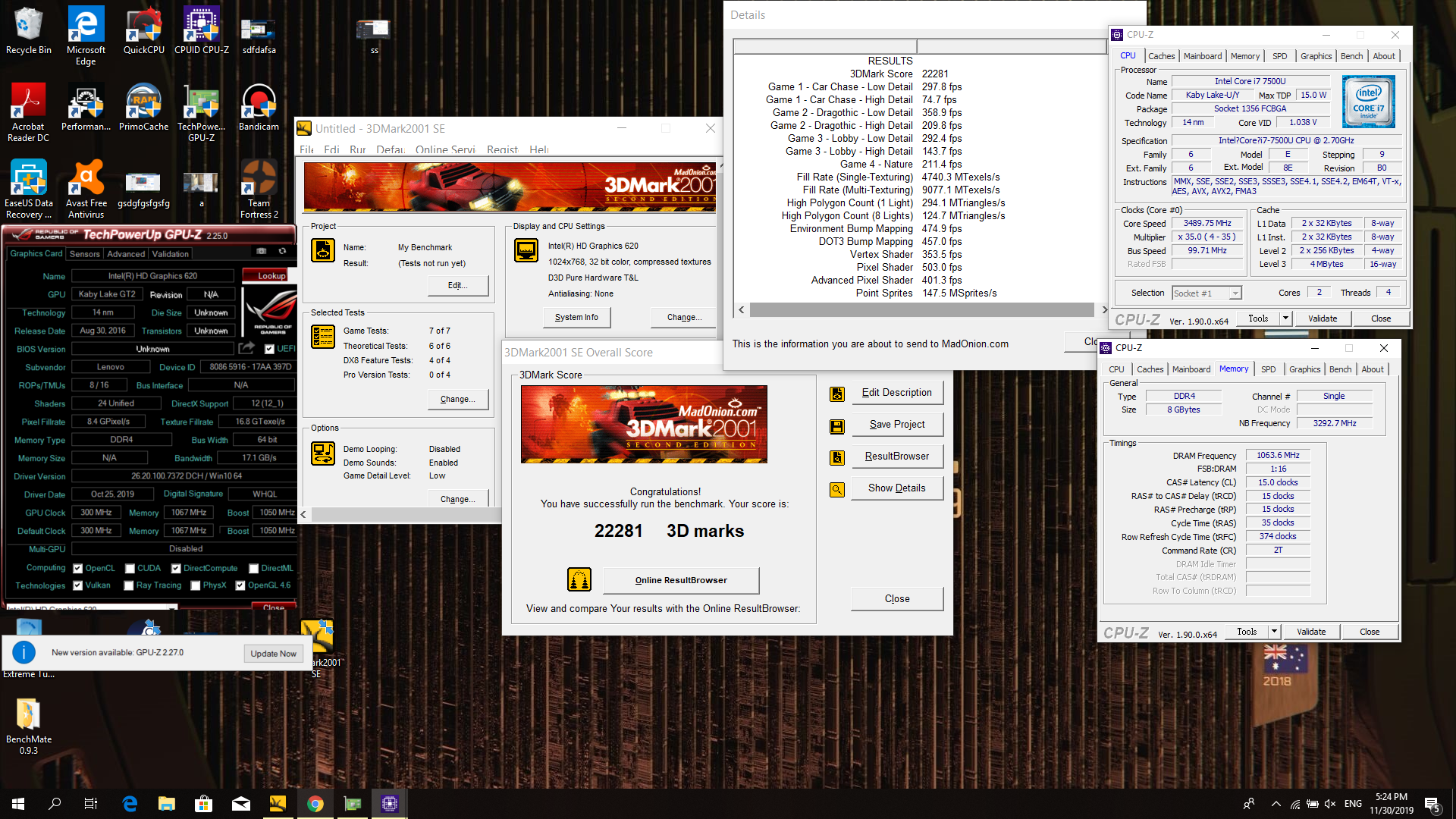Click Edit button under Project
Viewport: 1456px width, 819px height.
click(x=457, y=285)
